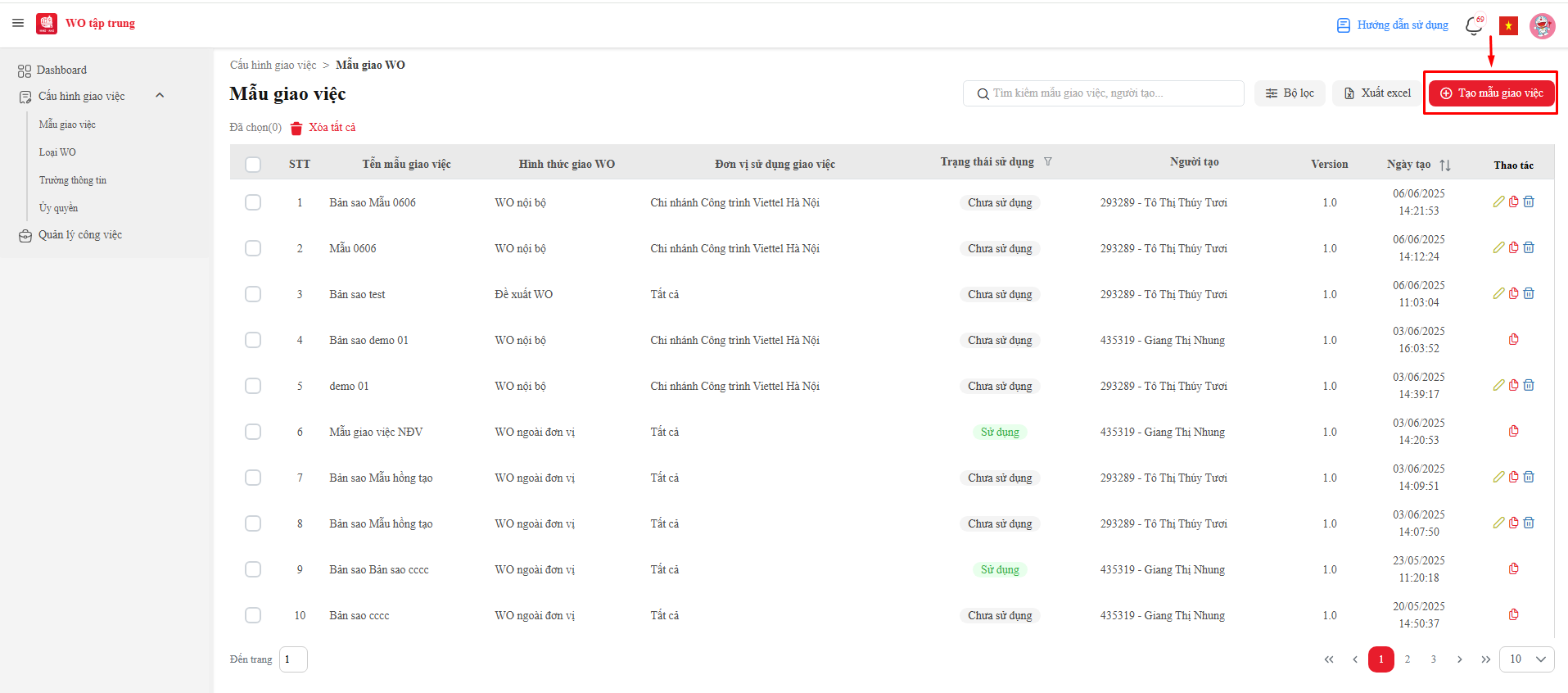The width and height of the screenshot is (1568, 693).
Task: Select Trường thông tin sidebar item
Action: click(73, 180)
